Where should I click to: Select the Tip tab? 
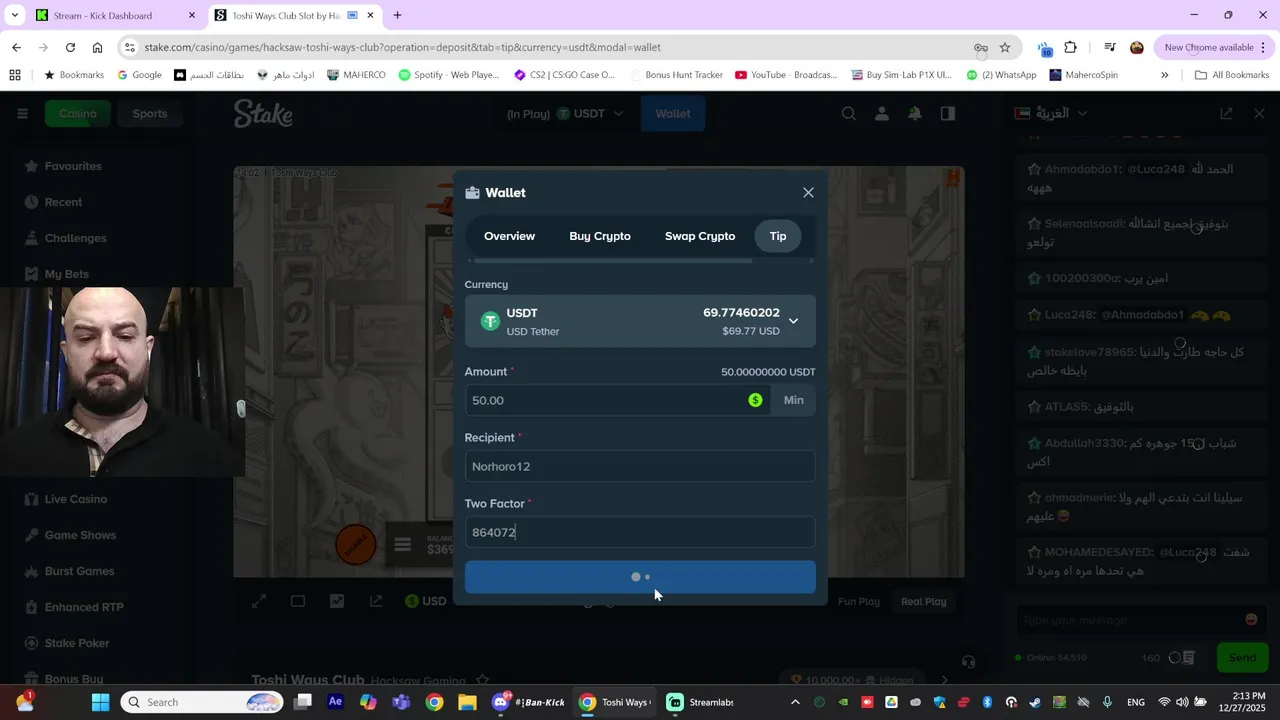click(778, 236)
